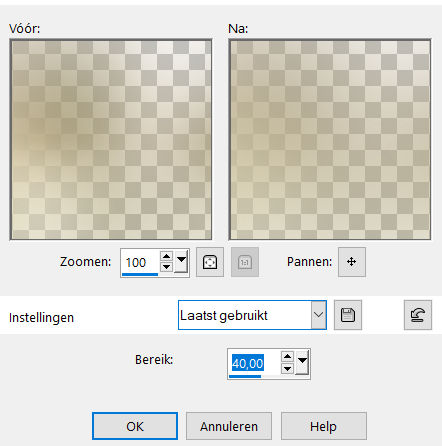Screen dimensions: 442x446
Task: Expand the Laatst gebruikt presets dropdown
Action: click(x=318, y=315)
